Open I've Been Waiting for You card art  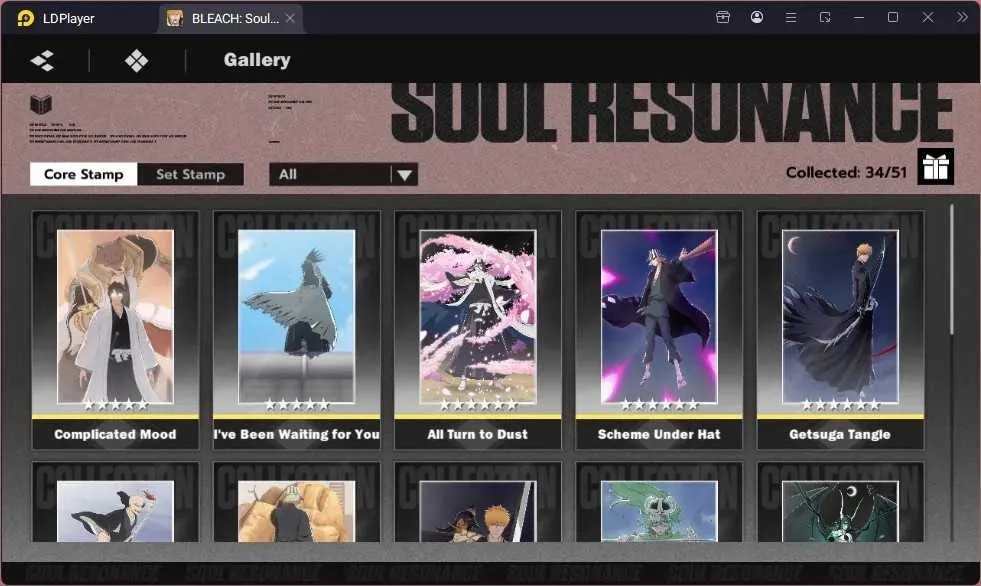(x=297, y=317)
